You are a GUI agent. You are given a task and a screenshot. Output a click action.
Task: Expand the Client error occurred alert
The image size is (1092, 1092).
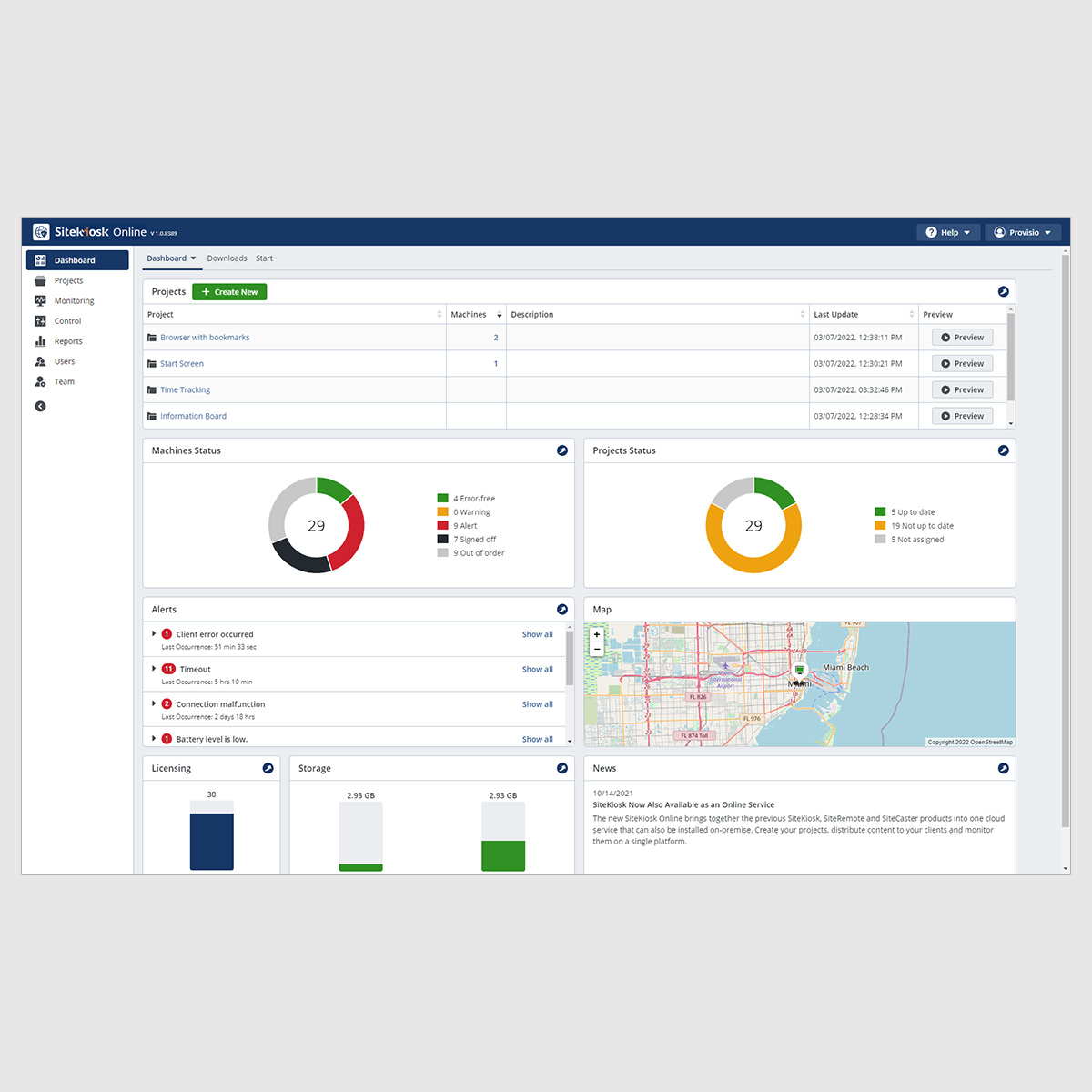pos(154,633)
